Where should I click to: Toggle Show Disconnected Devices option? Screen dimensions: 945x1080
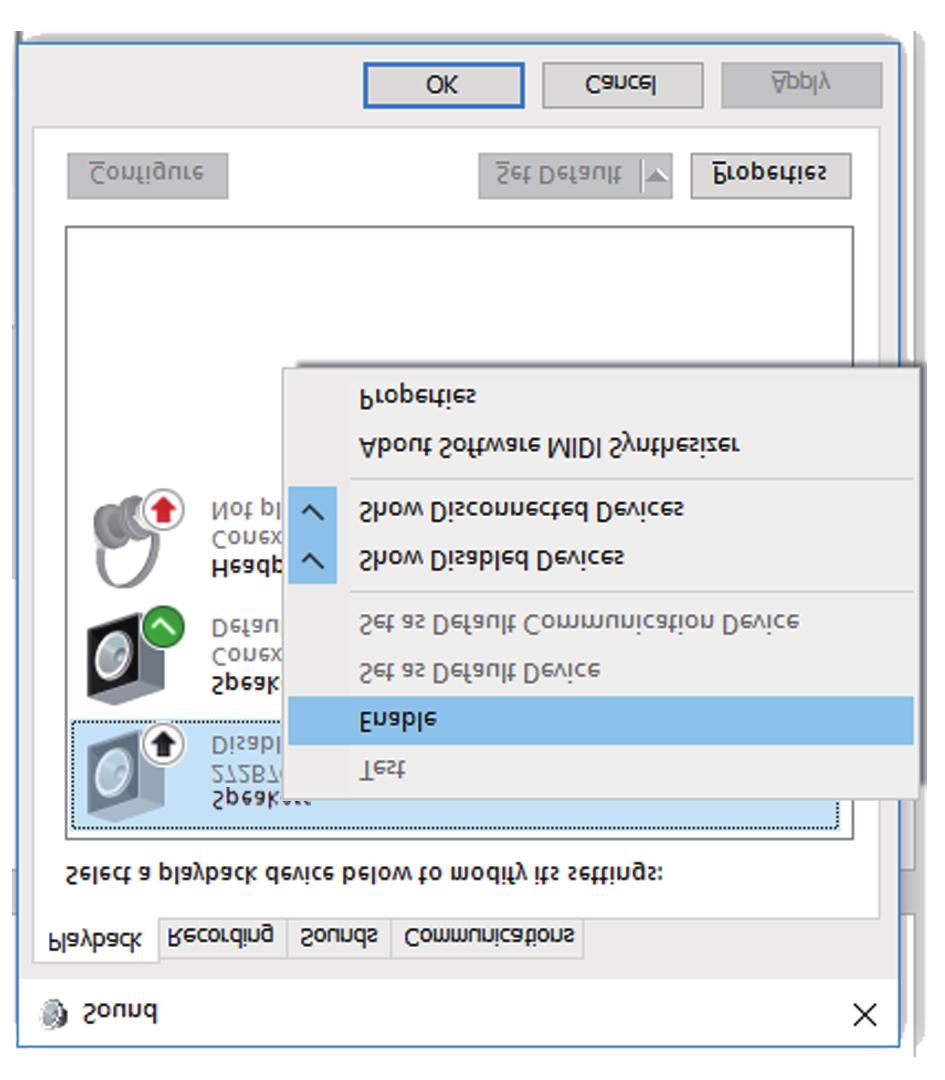(x=601, y=510)
